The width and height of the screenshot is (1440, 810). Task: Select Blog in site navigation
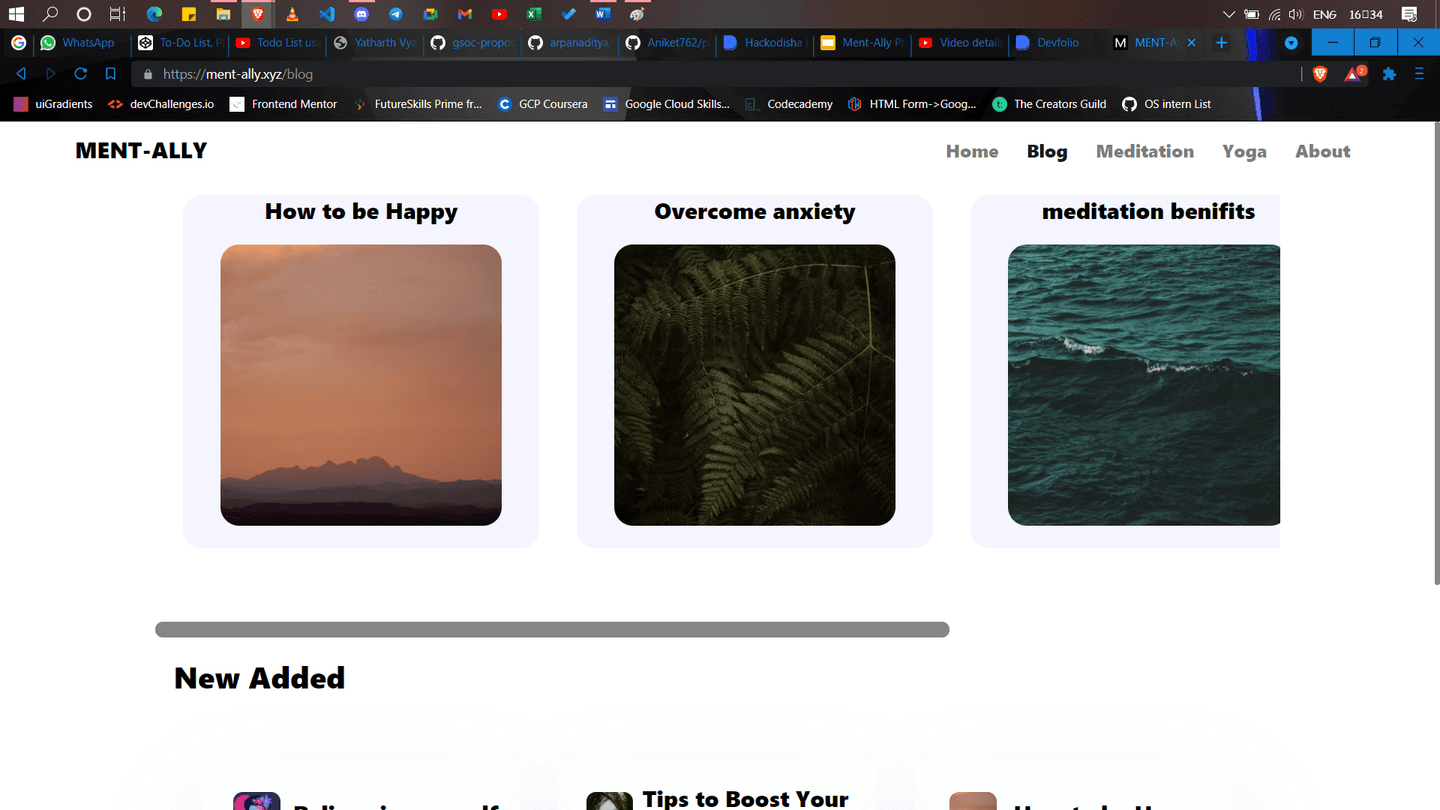pyautogui.click(x=1047, y=151)
